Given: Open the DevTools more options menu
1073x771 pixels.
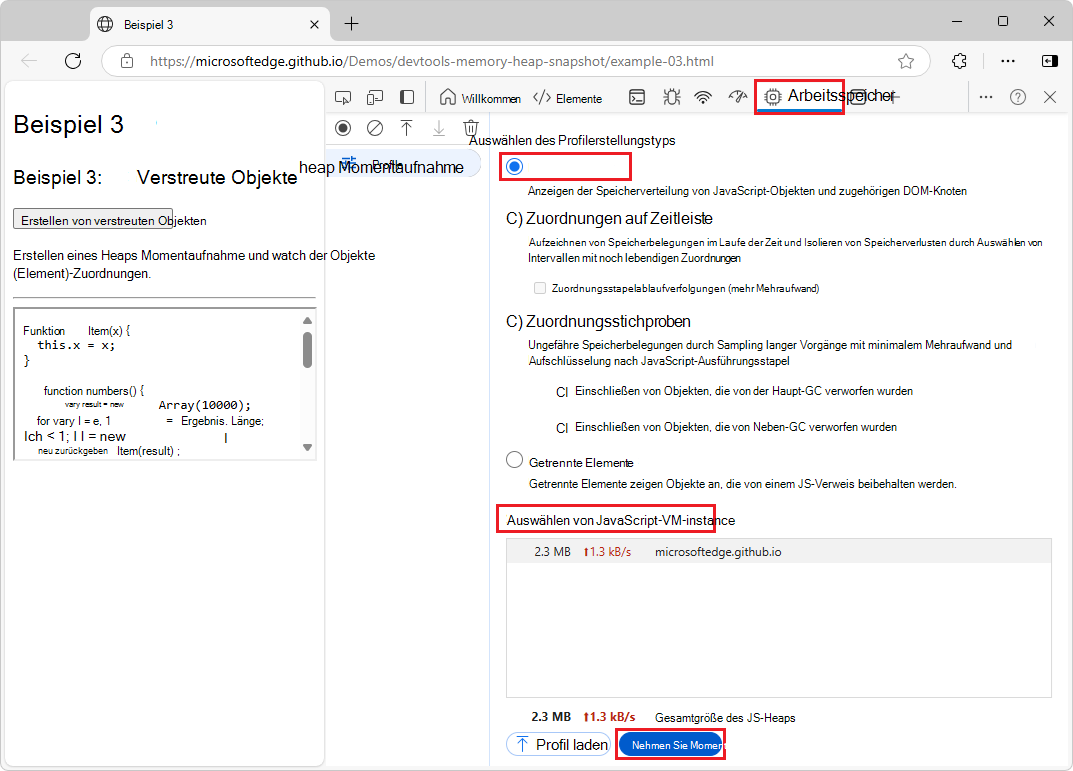Looking at the screenshot, I should [985, 96].
